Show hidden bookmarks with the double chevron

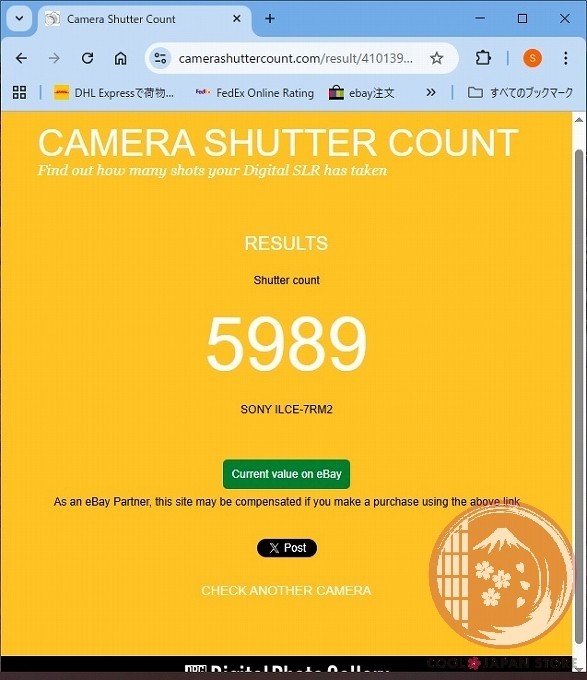(x=430, y=92)
